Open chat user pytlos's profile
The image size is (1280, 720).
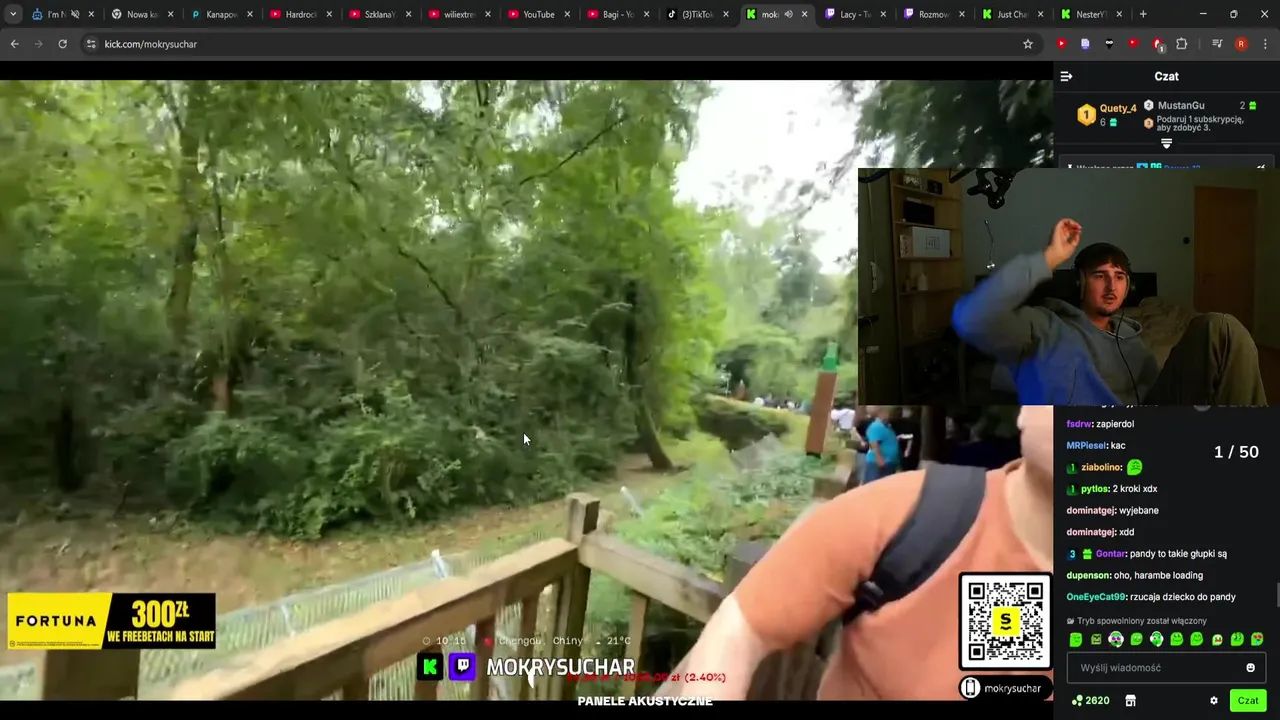[1094, 489]
